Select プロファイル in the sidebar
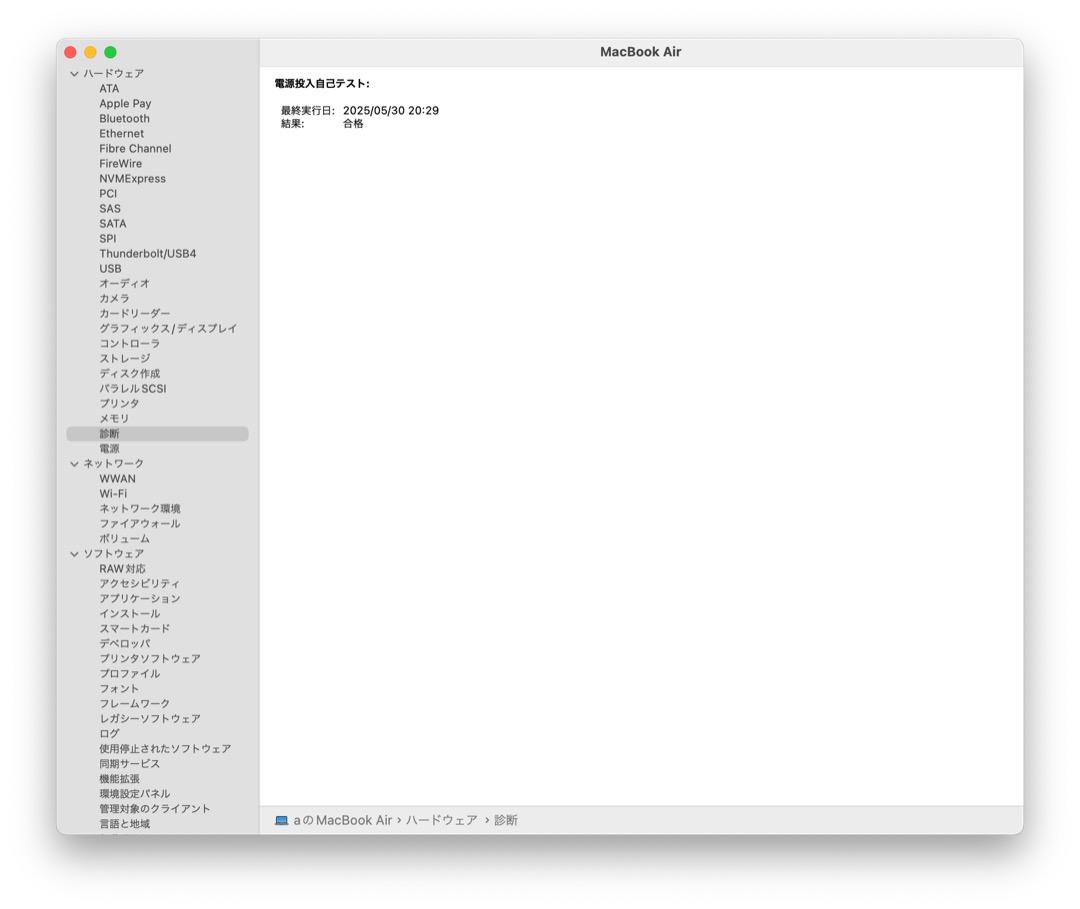 pyautogui.click(x=129, y=674)
